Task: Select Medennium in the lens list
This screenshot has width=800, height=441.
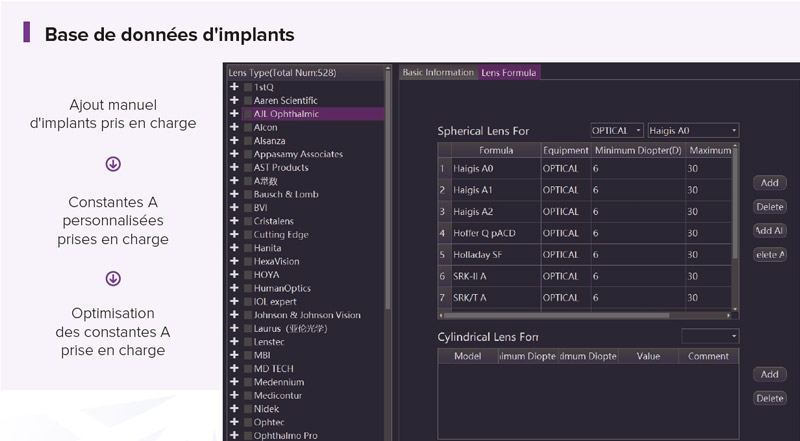Action: coord(279,382)
